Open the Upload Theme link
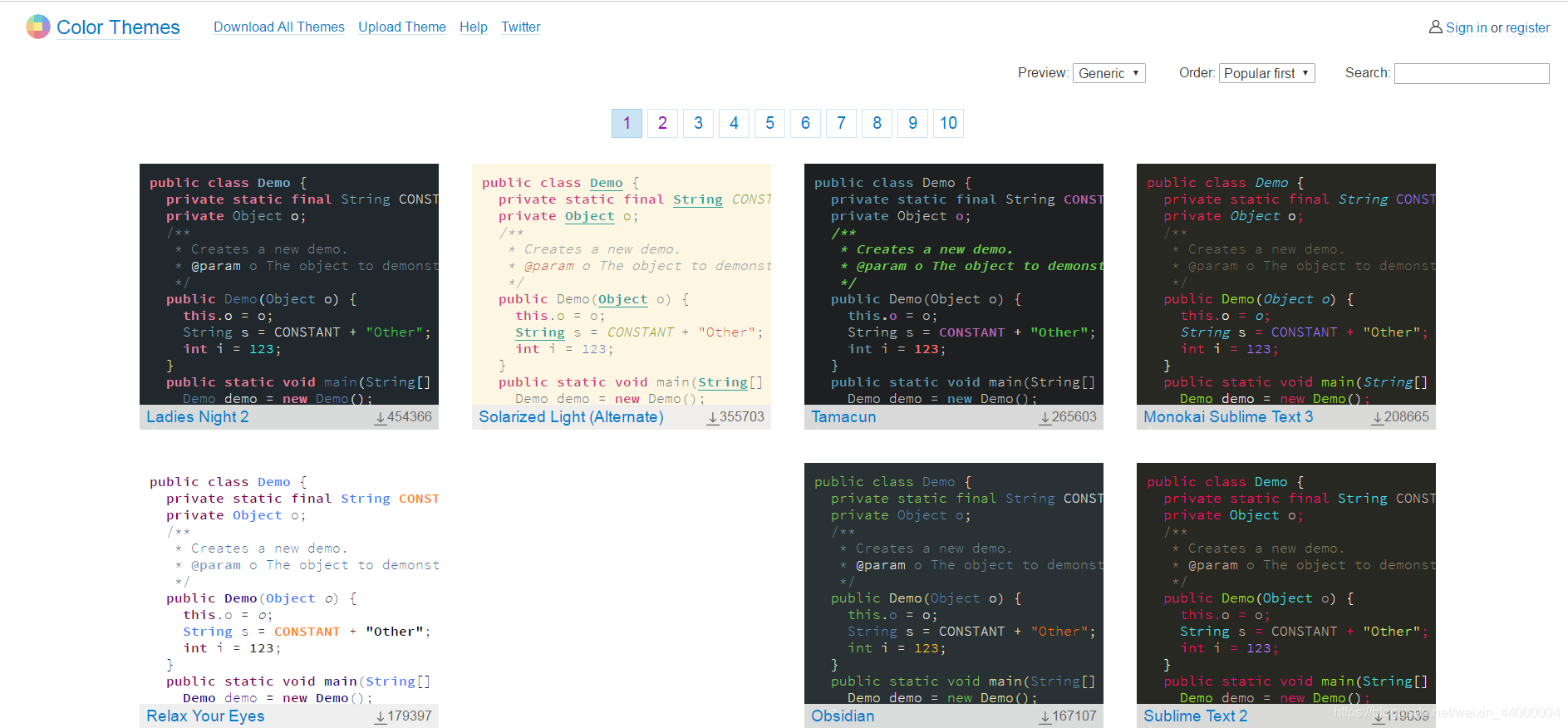Image resolution: width=1568 pixels, height=728 pixels. (402, 27)
